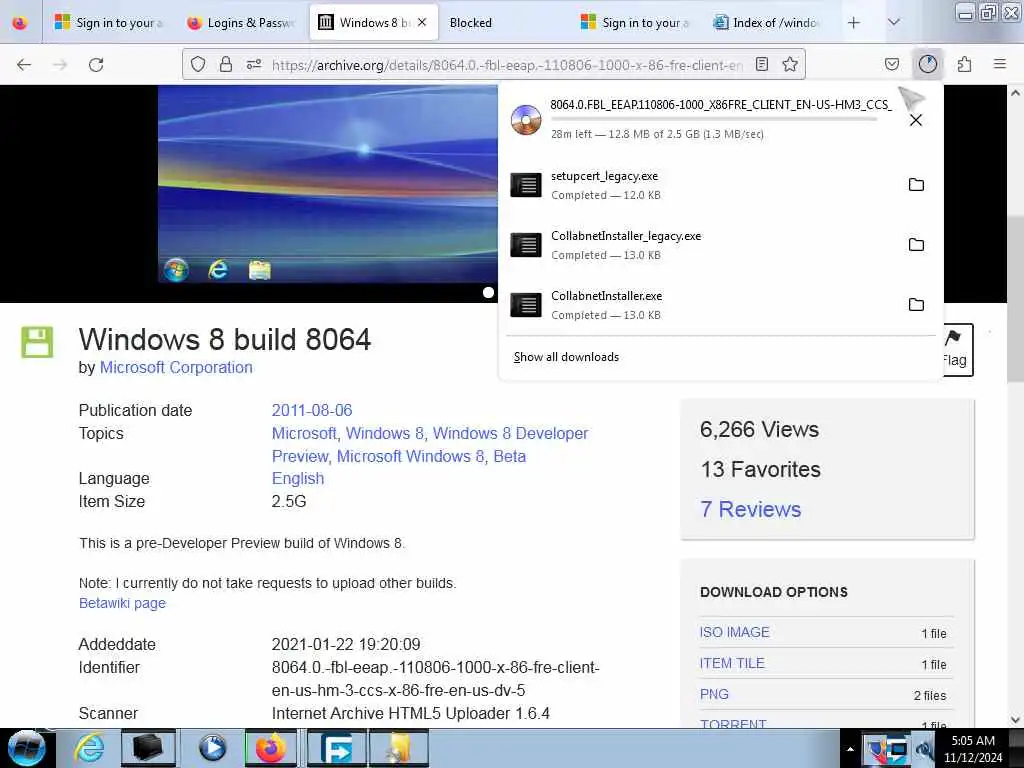
Task: Click the white carousel dot under screenshot
Action: coord(488,293)
